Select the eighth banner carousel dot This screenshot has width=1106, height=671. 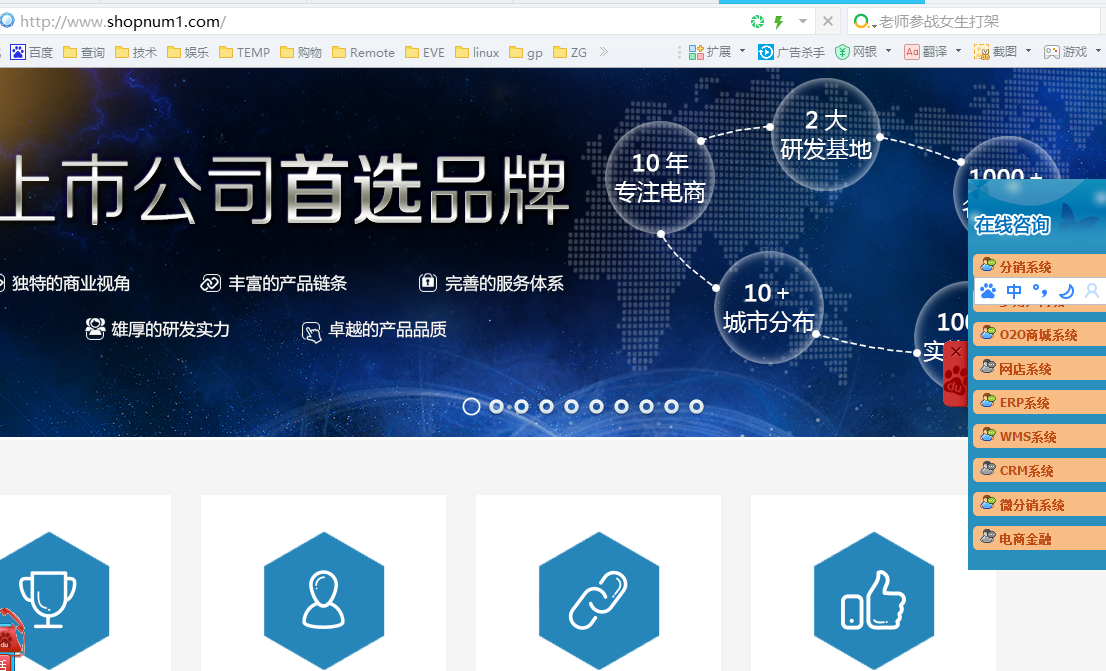[x=647, y=406]
